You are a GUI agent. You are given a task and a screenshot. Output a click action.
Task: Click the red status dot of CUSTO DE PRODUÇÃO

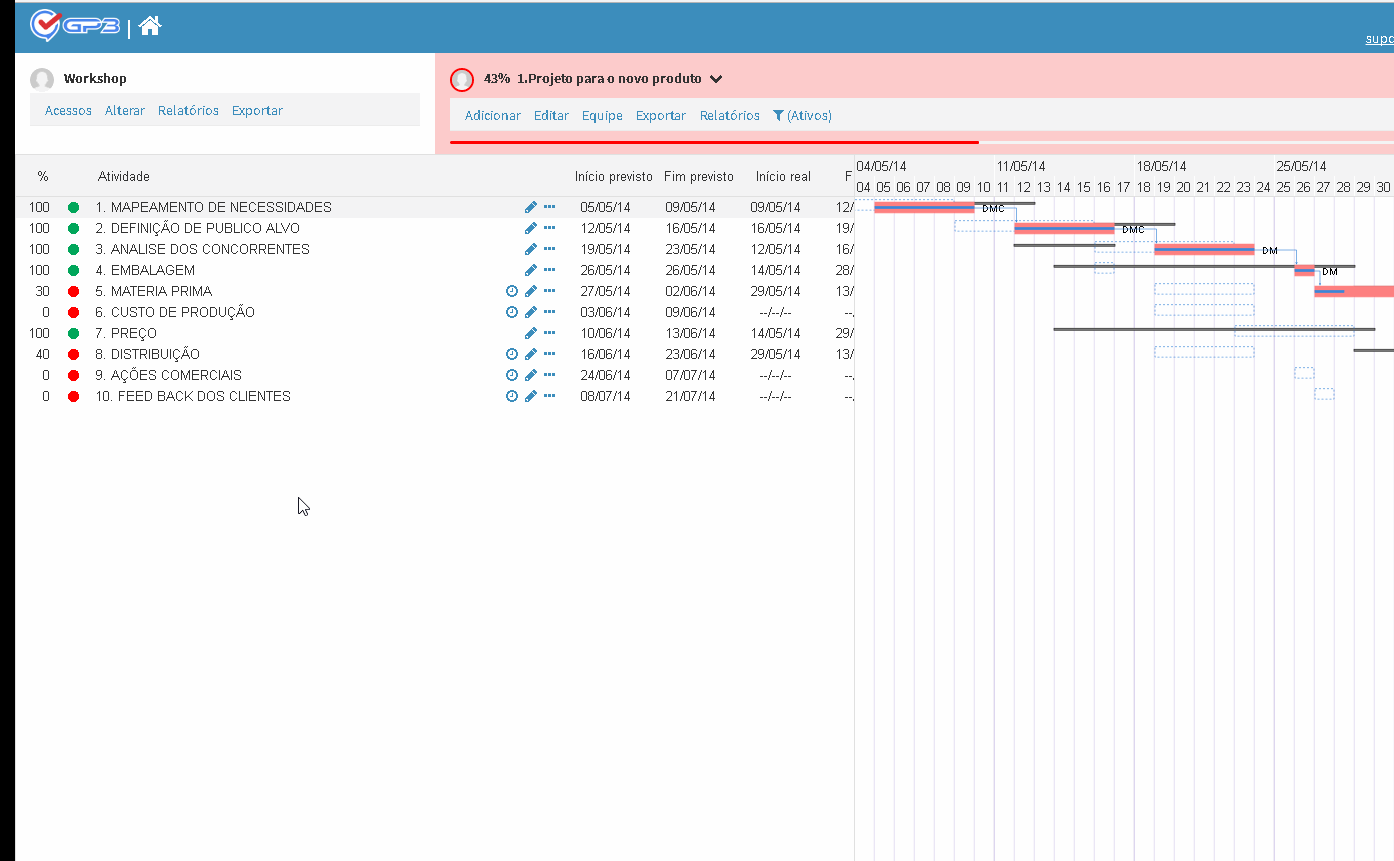click(x=73, y=312)
